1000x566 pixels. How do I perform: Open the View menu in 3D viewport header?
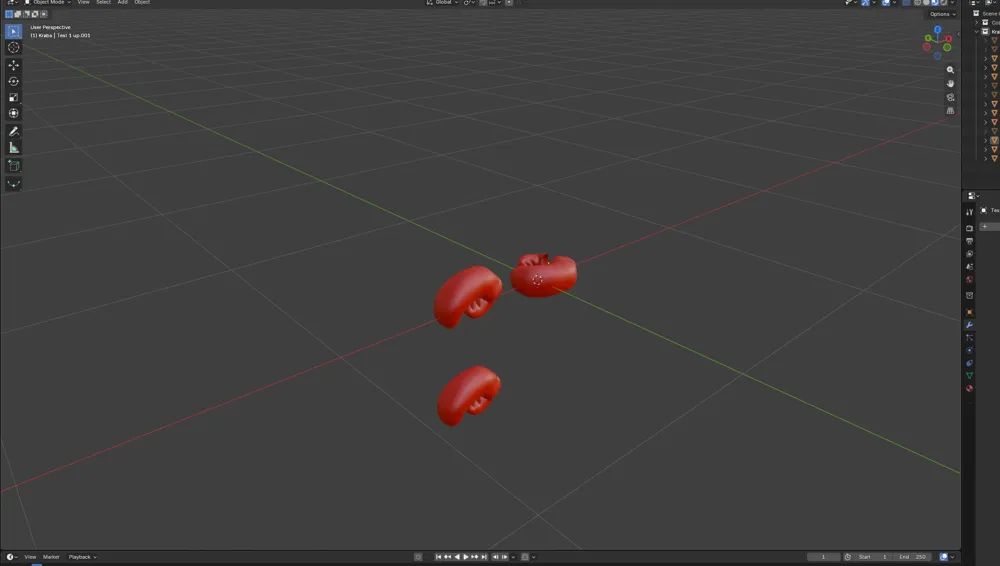pos(84,3)
